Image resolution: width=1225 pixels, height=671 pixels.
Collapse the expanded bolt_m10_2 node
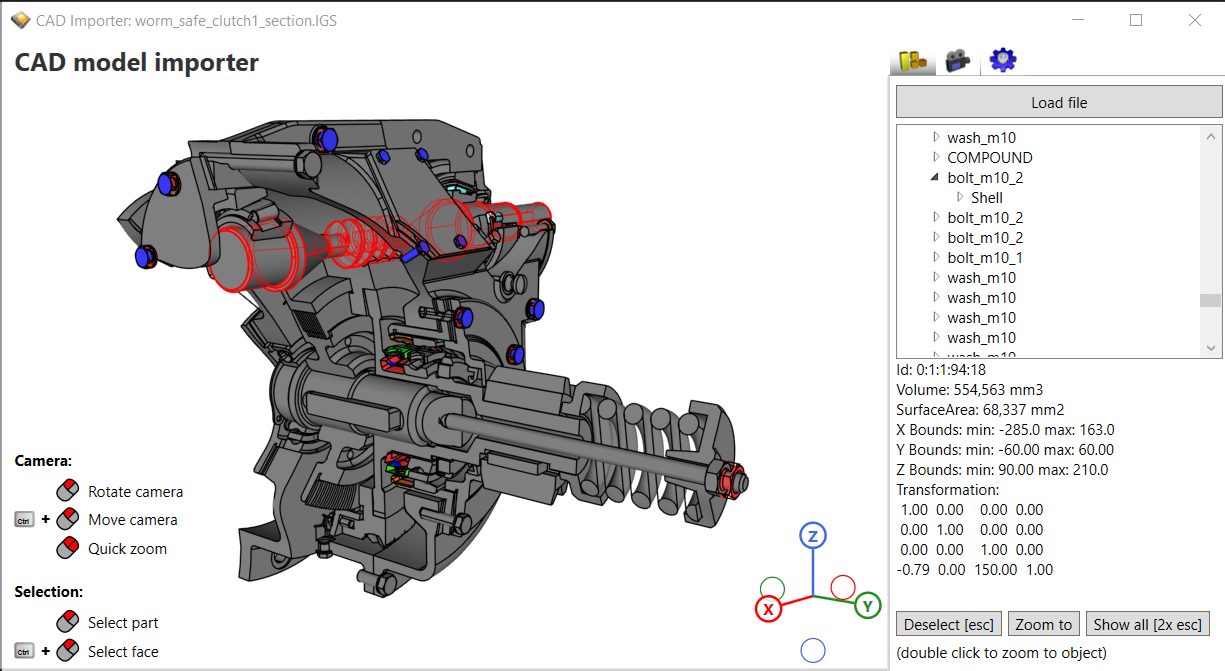[935, 177]
